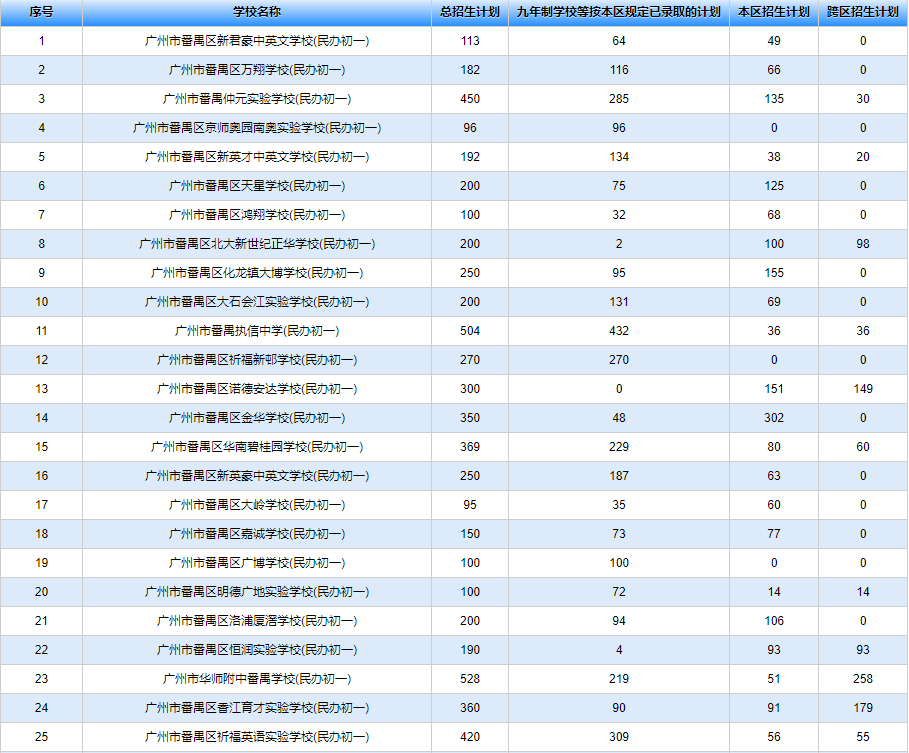This screenshot has width=909, height=753.
Task: Select 广州市番禺区明德广地实验学校(民办初一) cell
Action: [x=257, y=592]
